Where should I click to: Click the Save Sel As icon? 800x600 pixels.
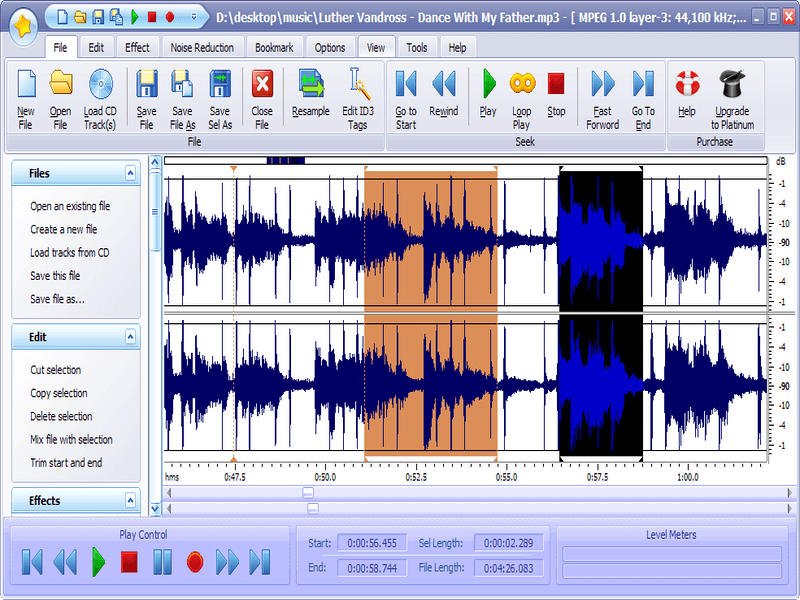[x=220, y=95]
